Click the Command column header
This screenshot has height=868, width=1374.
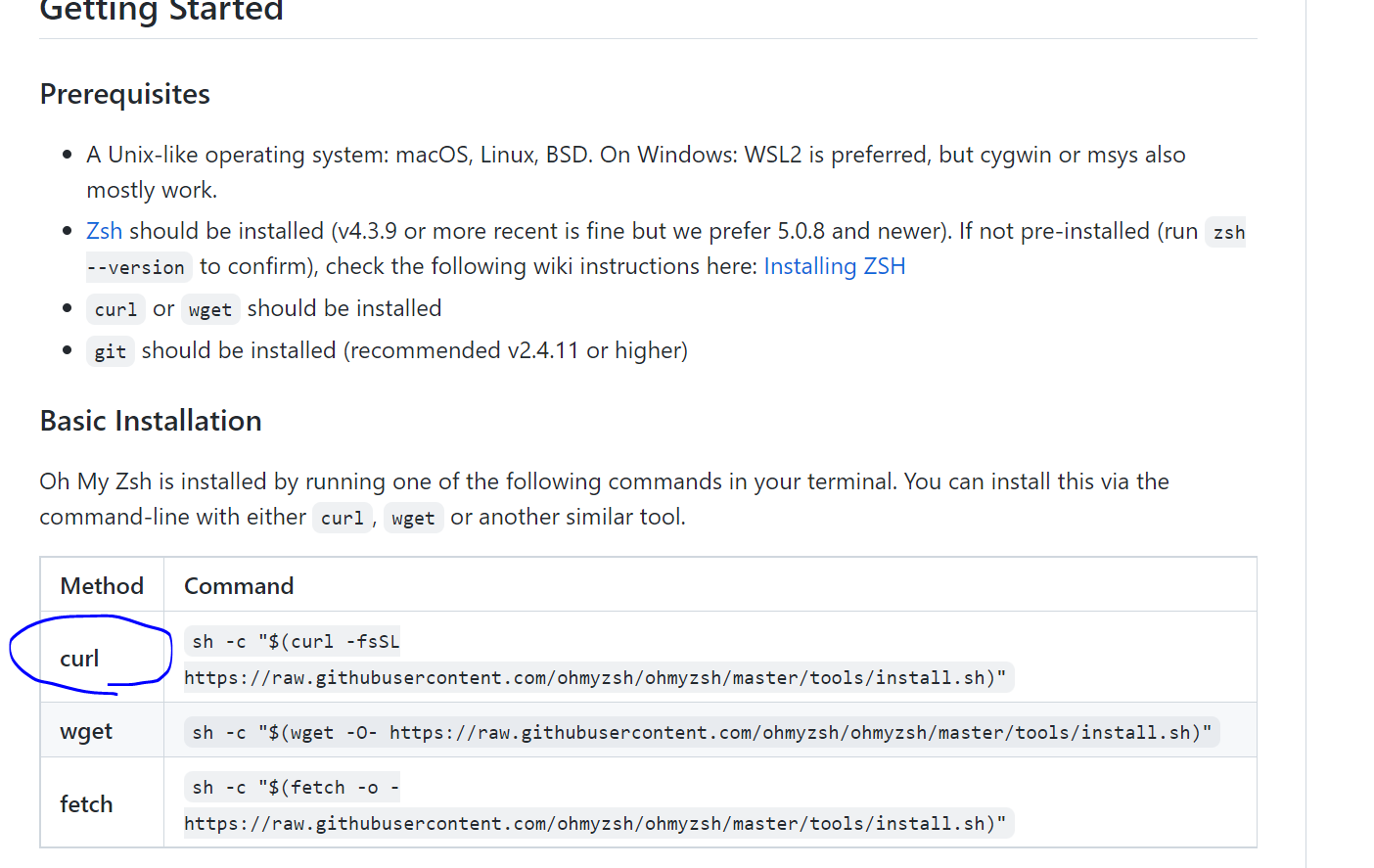tap(710, 585)
